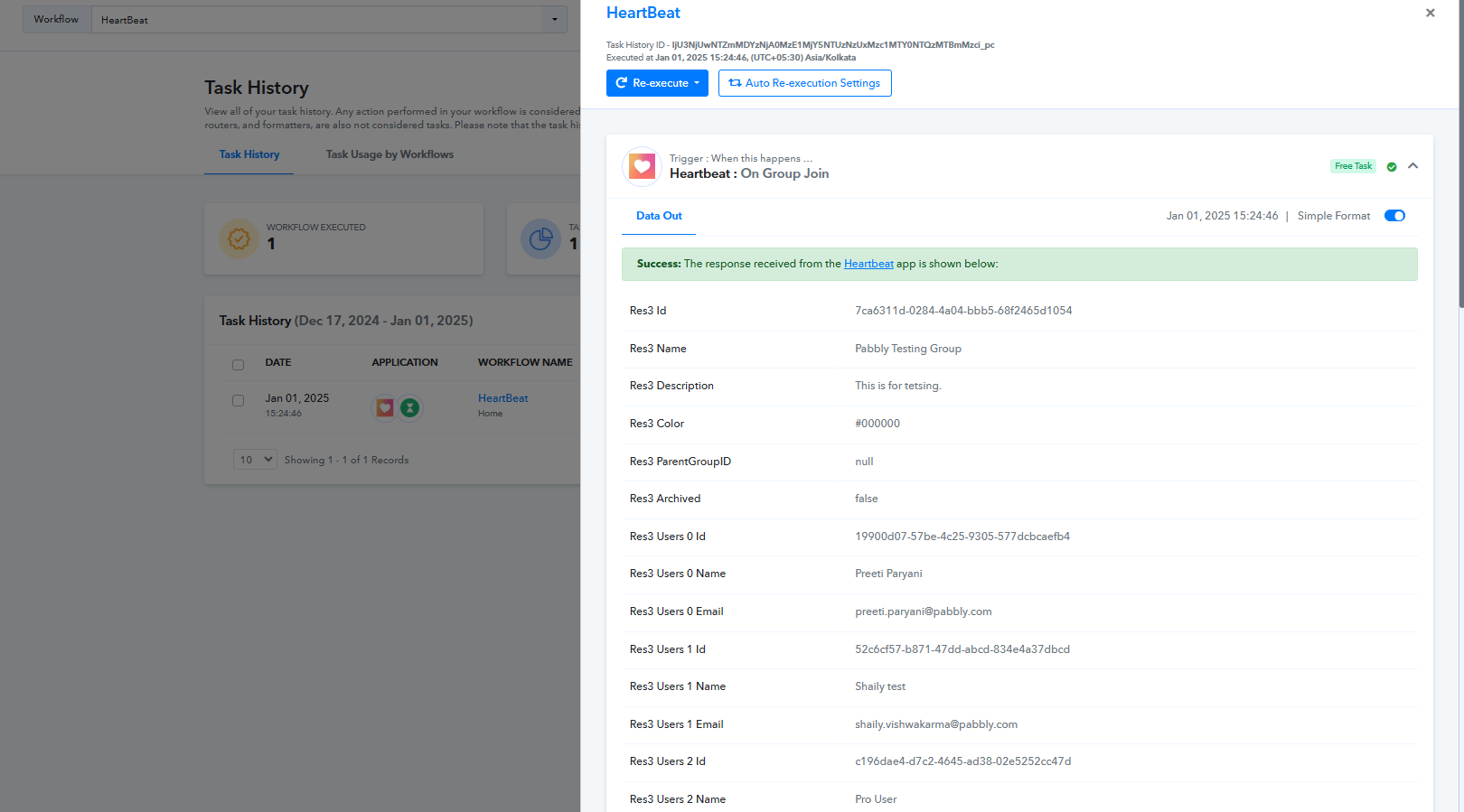Image resolution: width=1464 pixels, height=812 pixels.
Task: Check the Jan 01, 2025 row checkbox
Action: coord(239,400)
